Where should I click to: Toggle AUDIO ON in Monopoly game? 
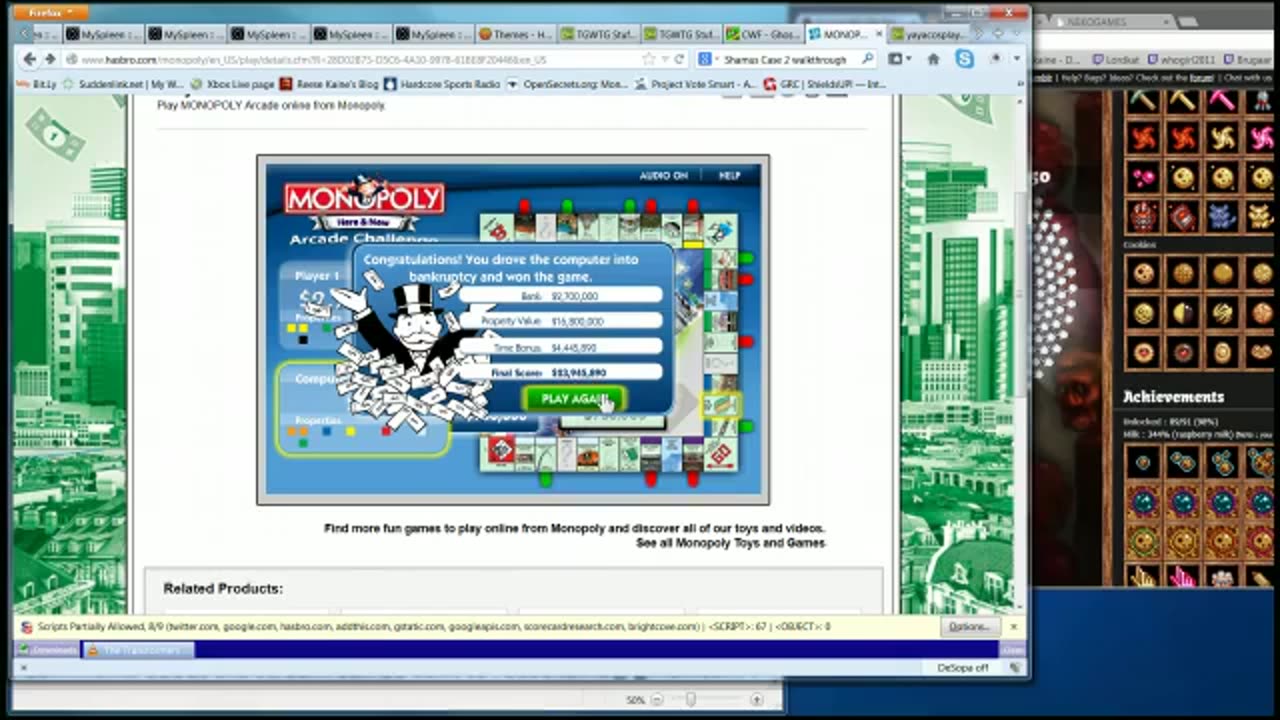click(664, 175)
